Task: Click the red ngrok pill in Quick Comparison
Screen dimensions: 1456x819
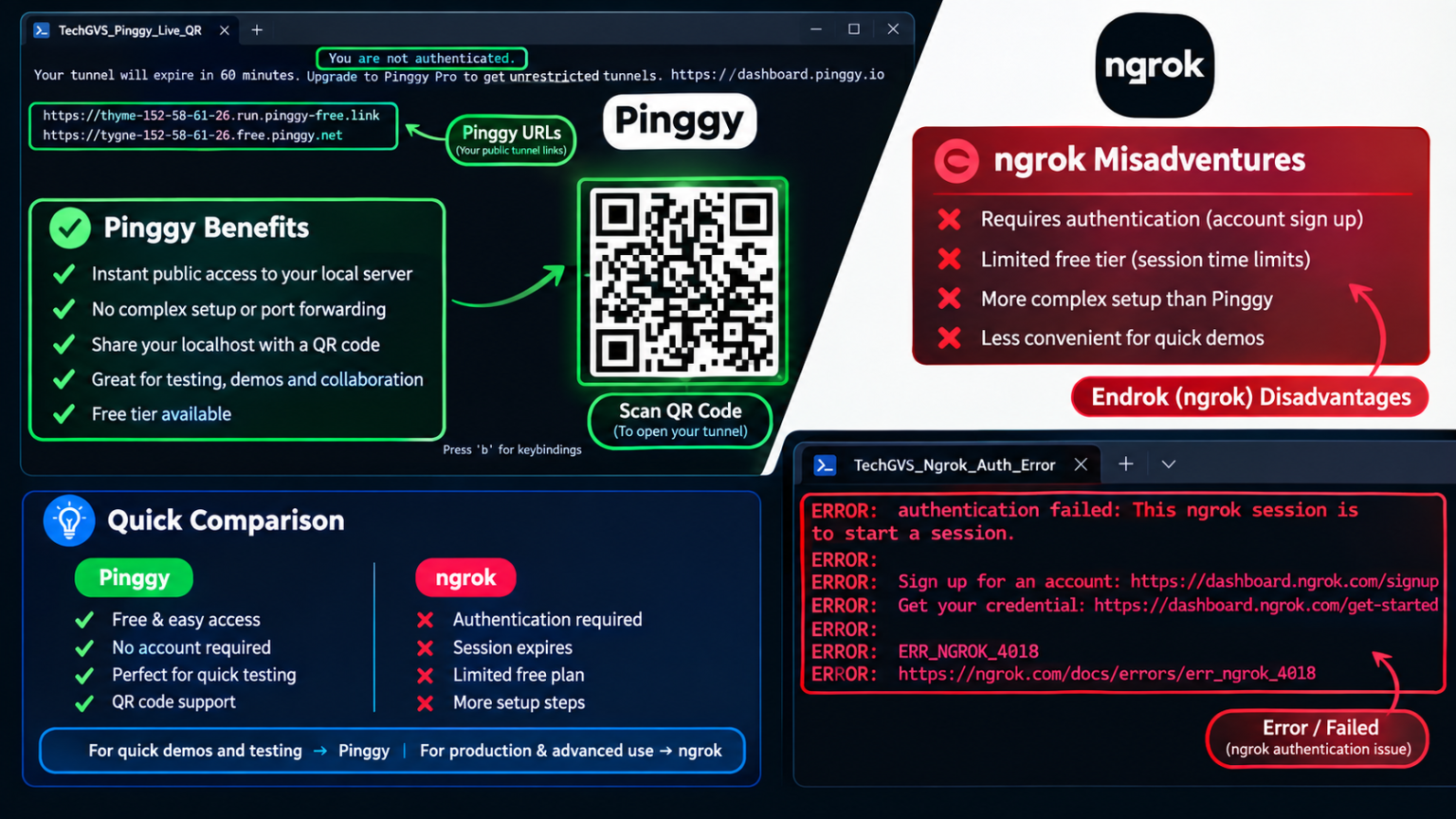Action: coord(465,578)
